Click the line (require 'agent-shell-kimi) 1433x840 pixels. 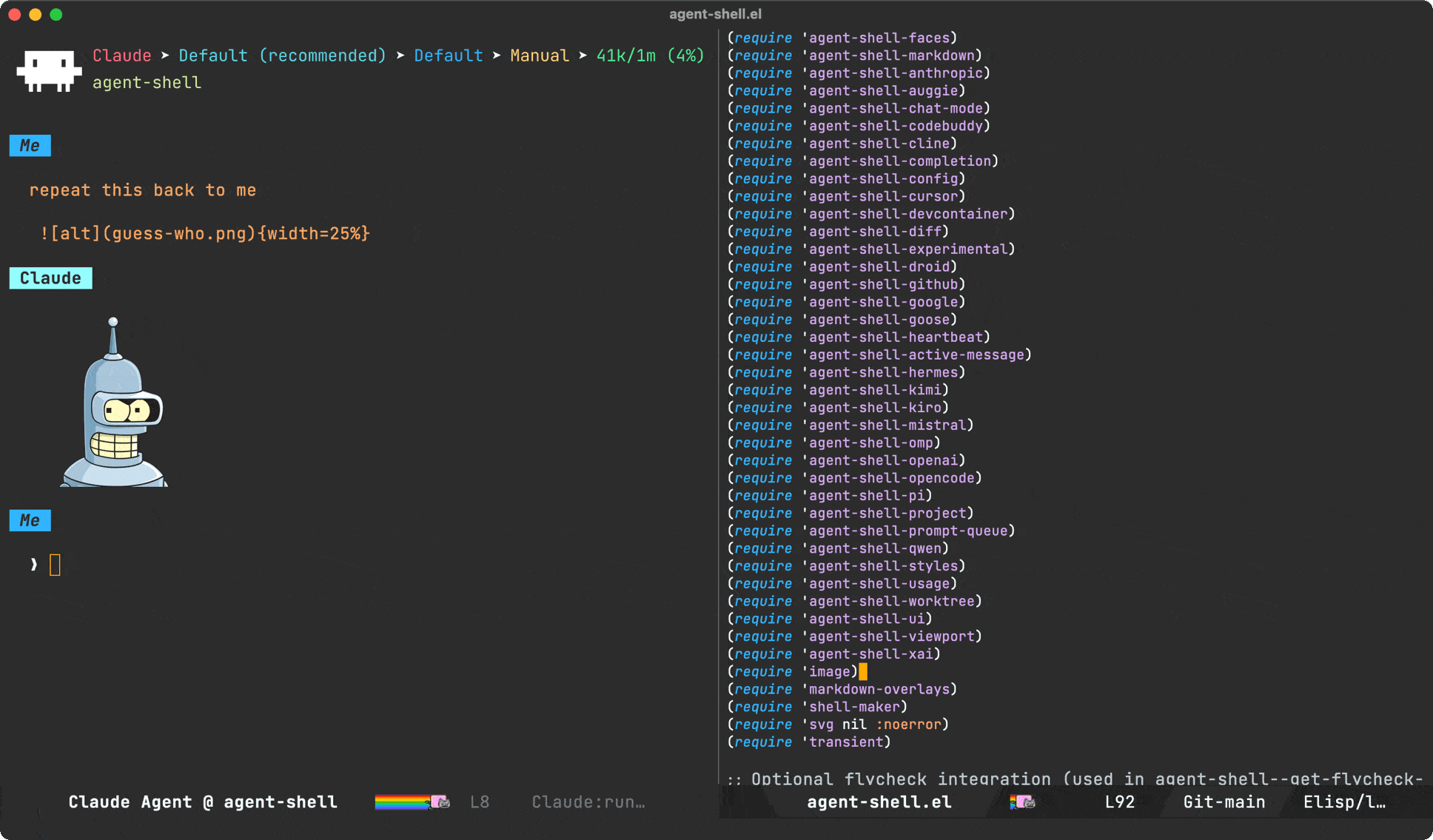point(838,390)
